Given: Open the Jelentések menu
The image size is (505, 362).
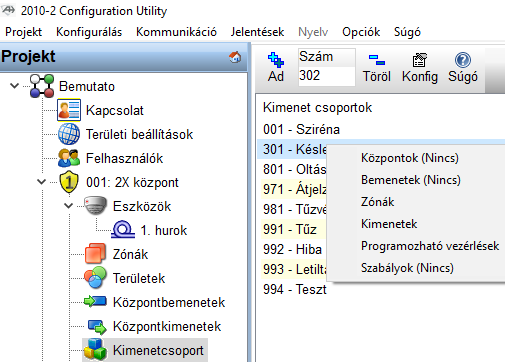Looking at the screenshot, I should pos(257,32).
